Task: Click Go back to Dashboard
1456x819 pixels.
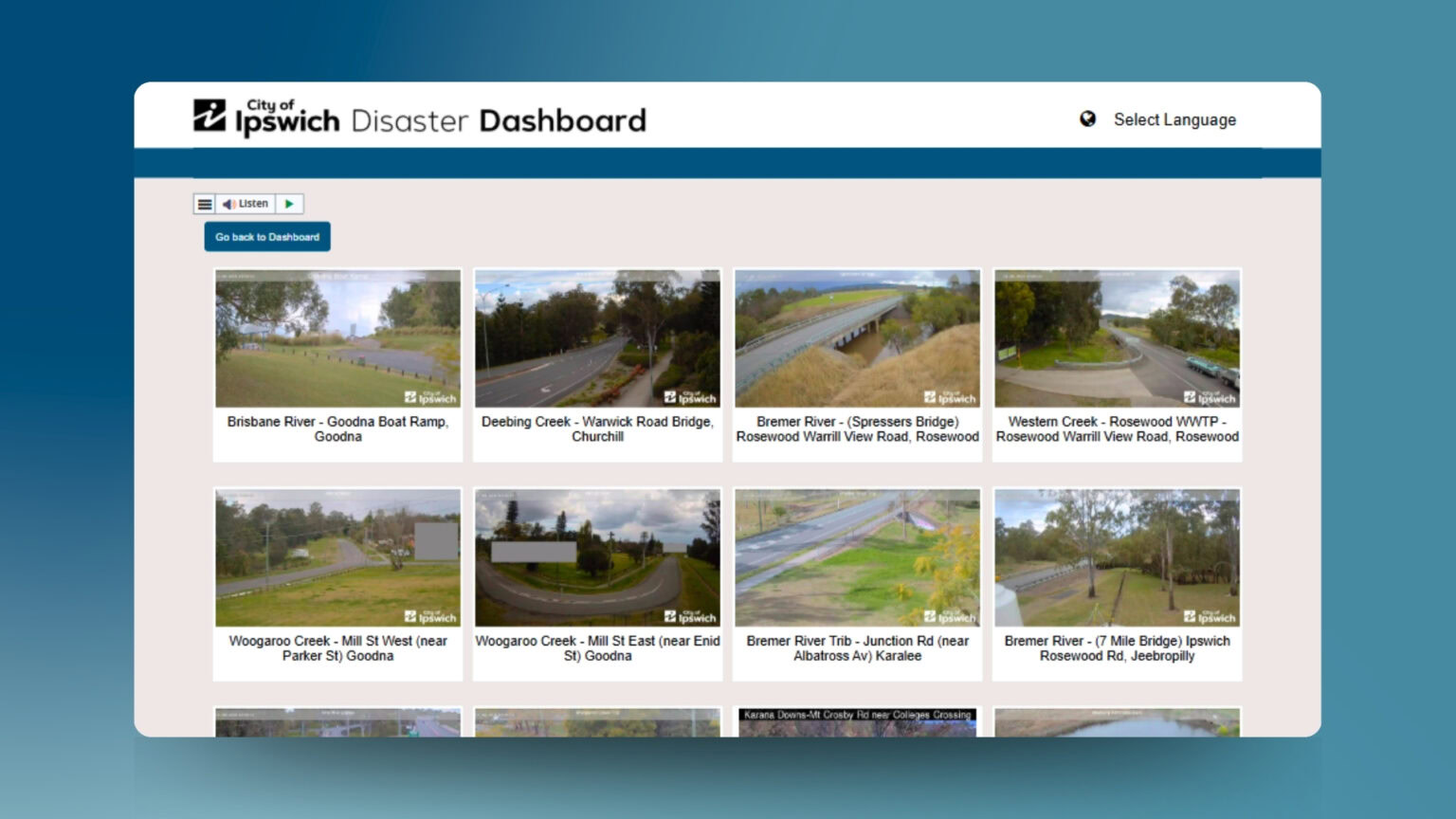Action: click(x=267, y=236)
